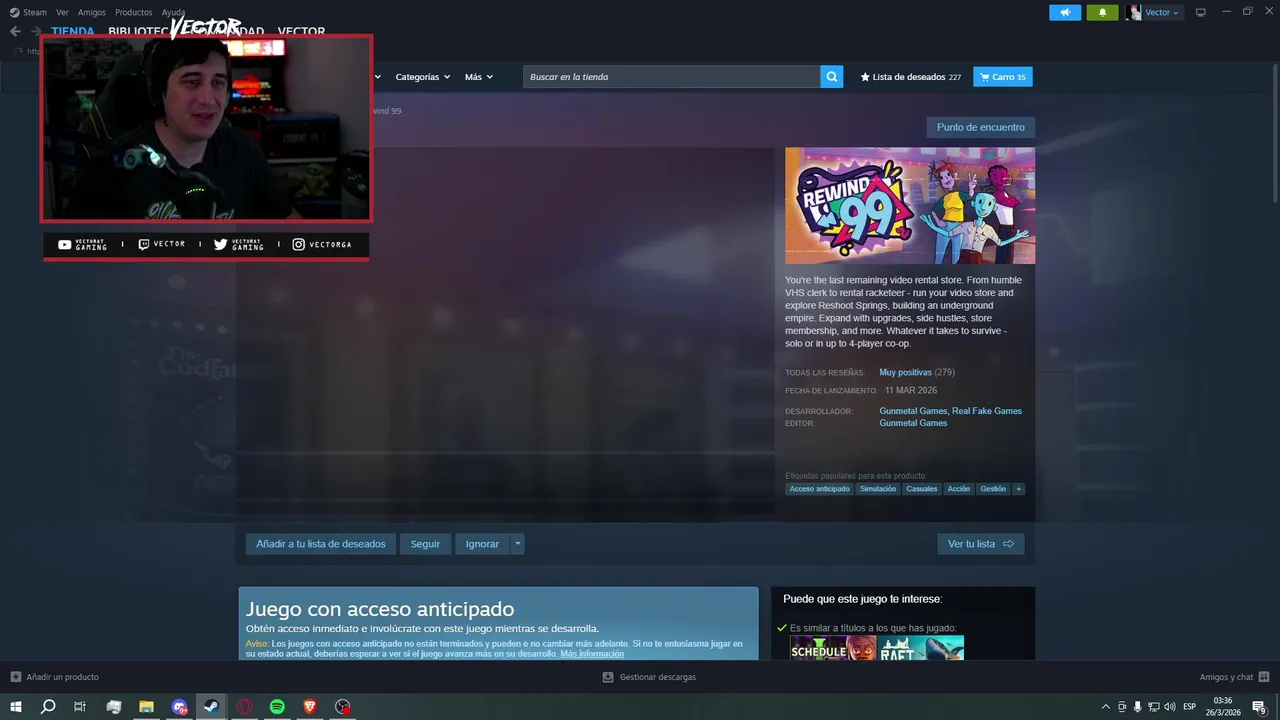Click the Ver tu lista button
Image resolution: width=1280 pixels, height=720 pixels.
point(981,544)
